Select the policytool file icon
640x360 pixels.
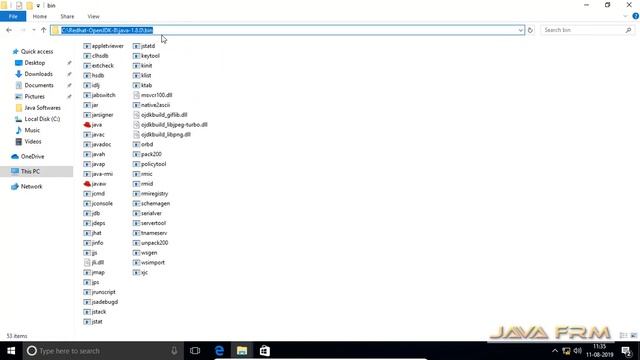click(136, 164)
